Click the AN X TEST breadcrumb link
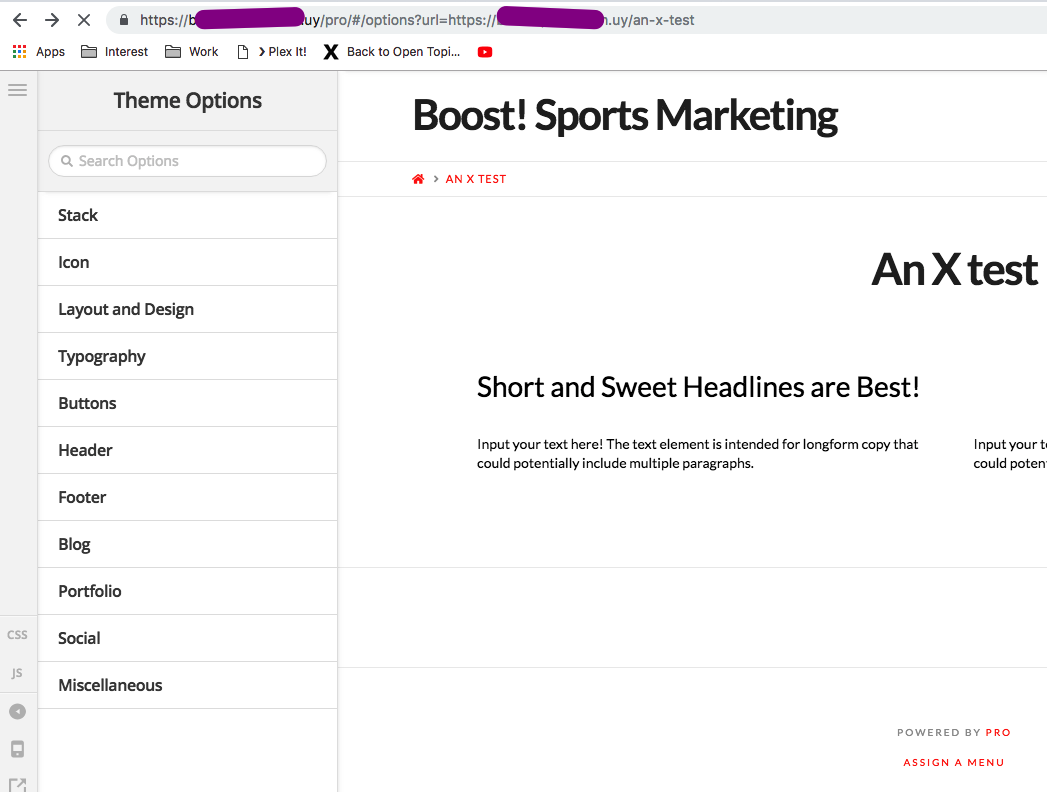Image resolution: width=1047 pixels, height=792 pixels. click(476, 179)
